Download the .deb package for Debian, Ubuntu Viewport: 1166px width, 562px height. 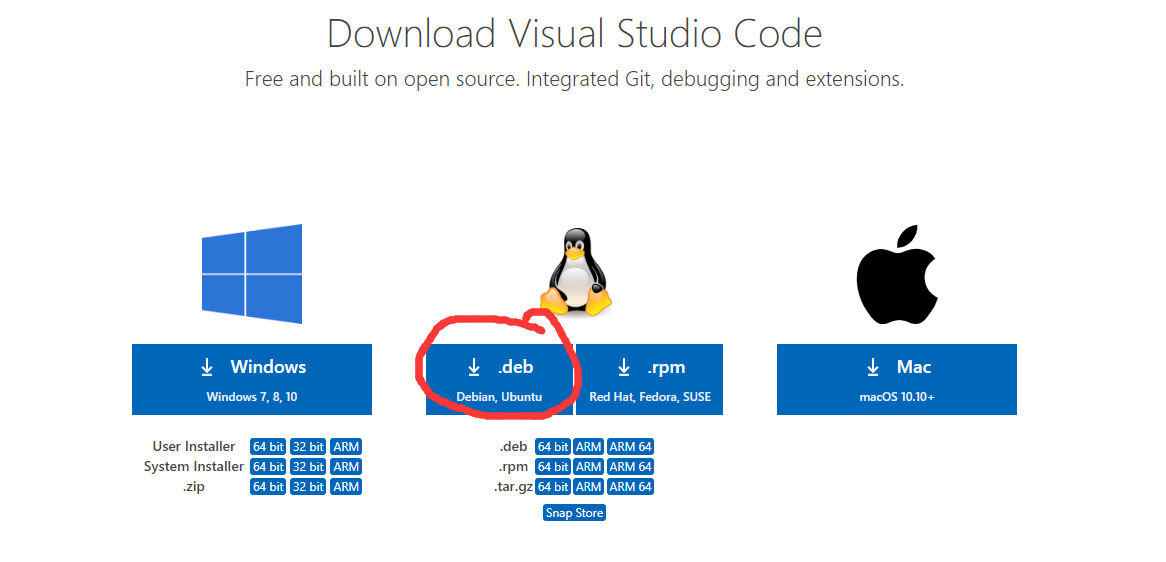(499, 379)
